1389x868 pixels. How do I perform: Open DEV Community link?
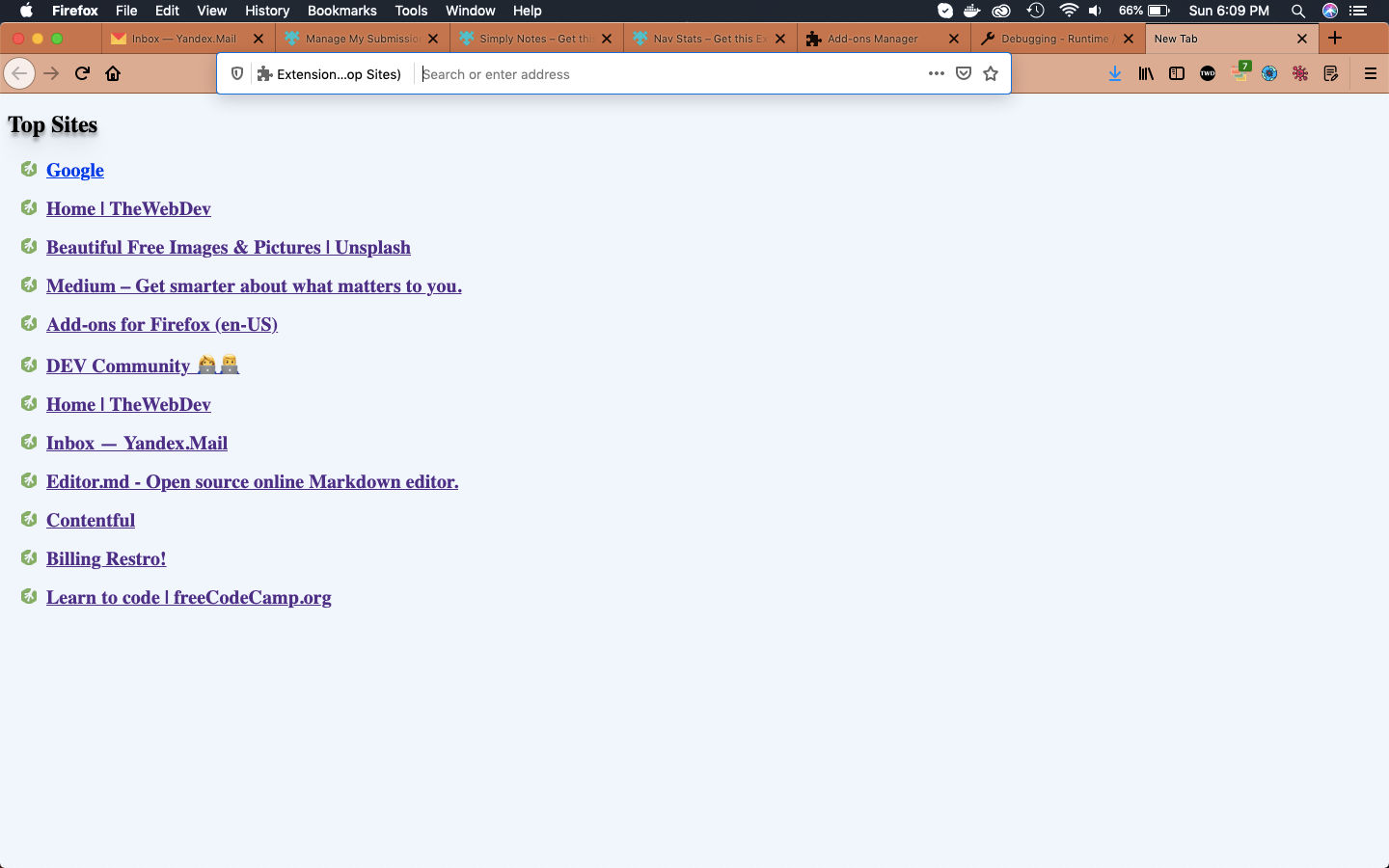pyautogui.click(x=143, y=366)
